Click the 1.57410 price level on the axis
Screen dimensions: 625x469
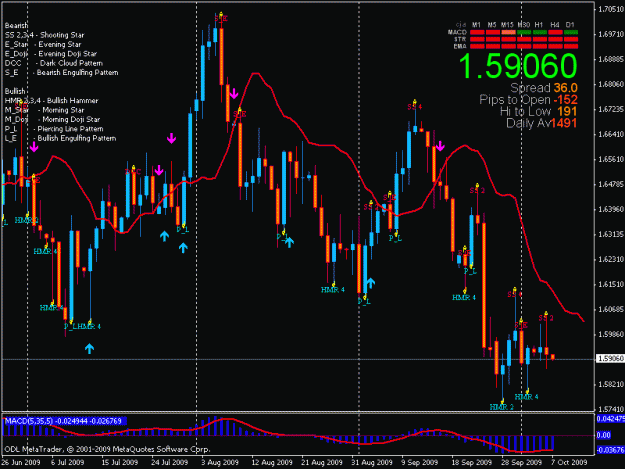pos(611,409)
